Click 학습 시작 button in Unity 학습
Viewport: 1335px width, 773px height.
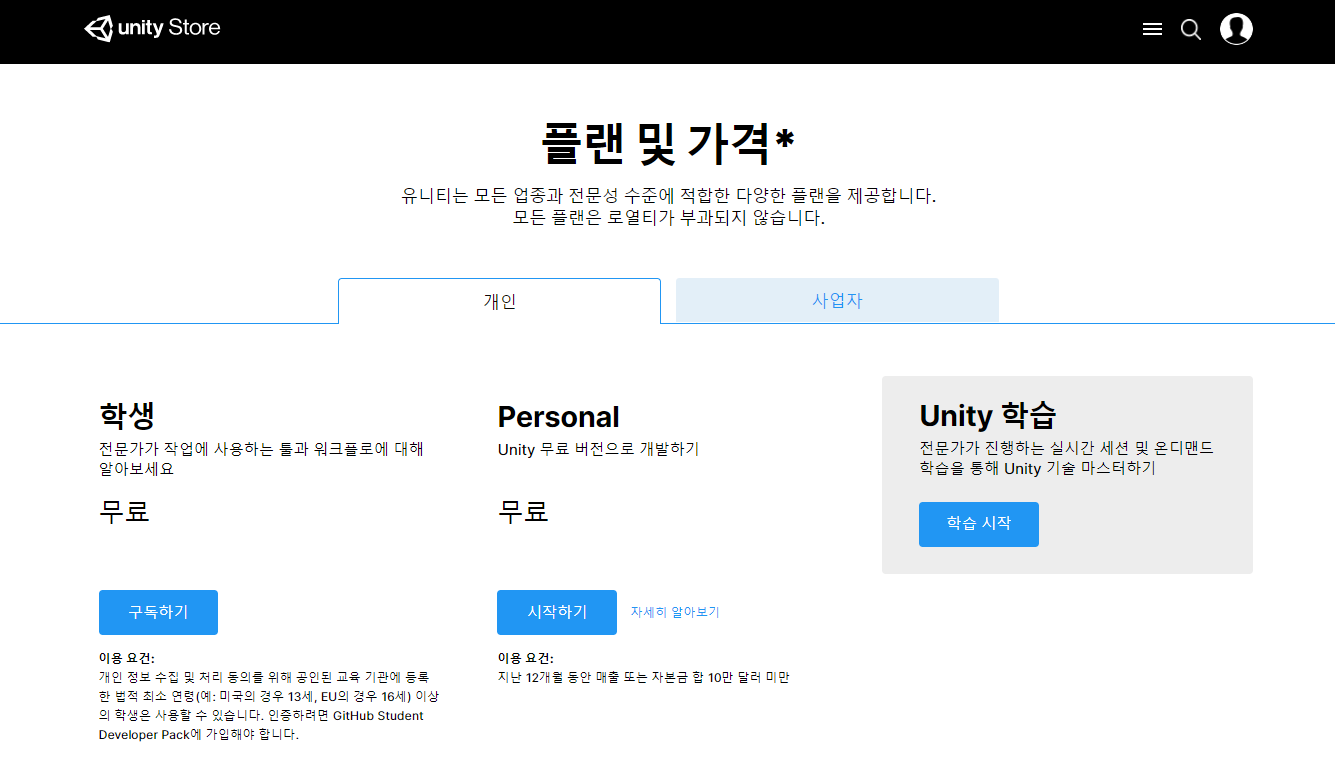[979, 524]
